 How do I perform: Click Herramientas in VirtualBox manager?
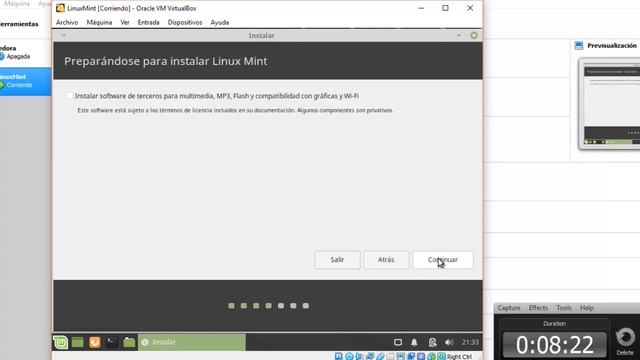click(x=19, y=24)
